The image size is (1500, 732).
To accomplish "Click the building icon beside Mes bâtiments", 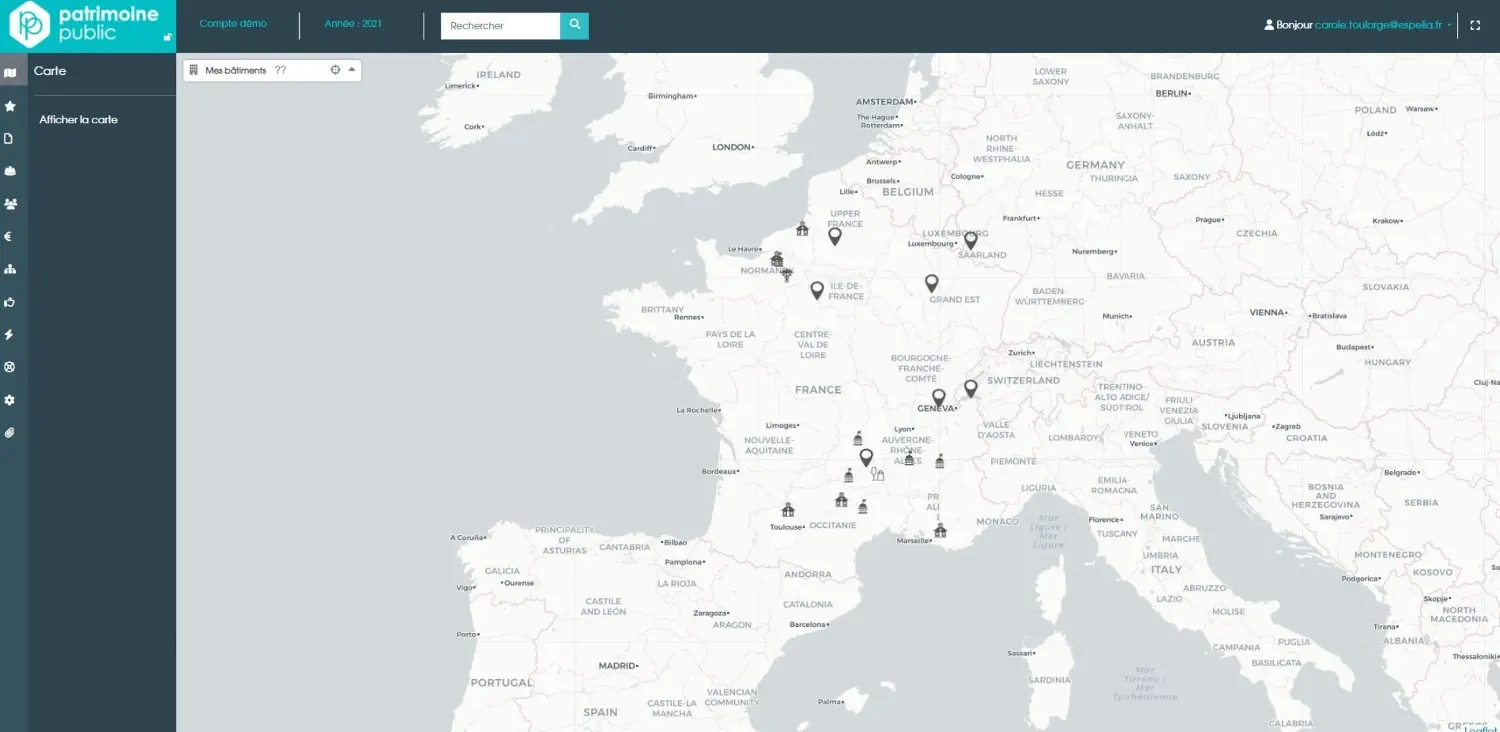I will (196, 69).
